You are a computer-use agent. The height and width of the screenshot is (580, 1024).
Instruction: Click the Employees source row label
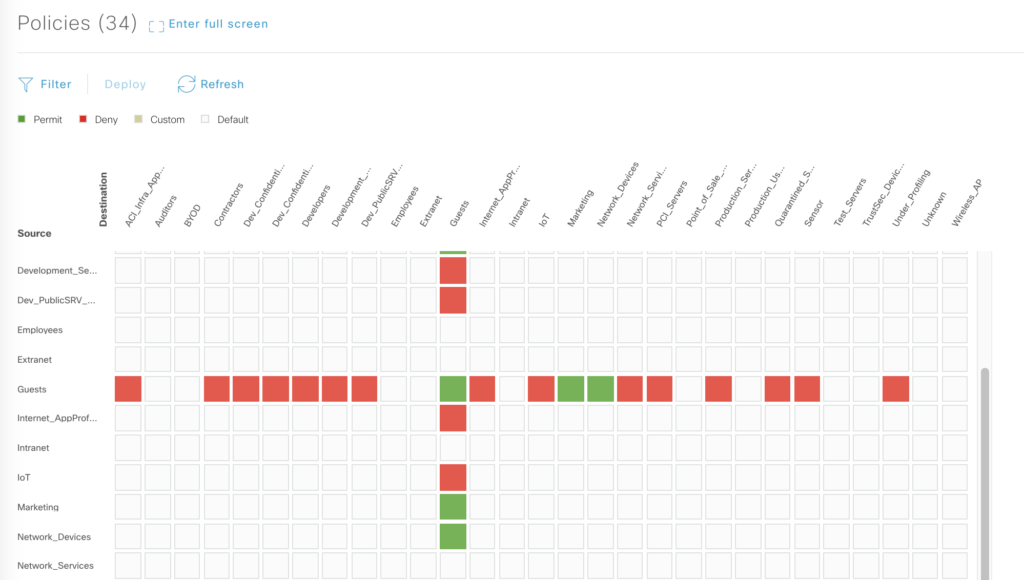pos(40,330)
